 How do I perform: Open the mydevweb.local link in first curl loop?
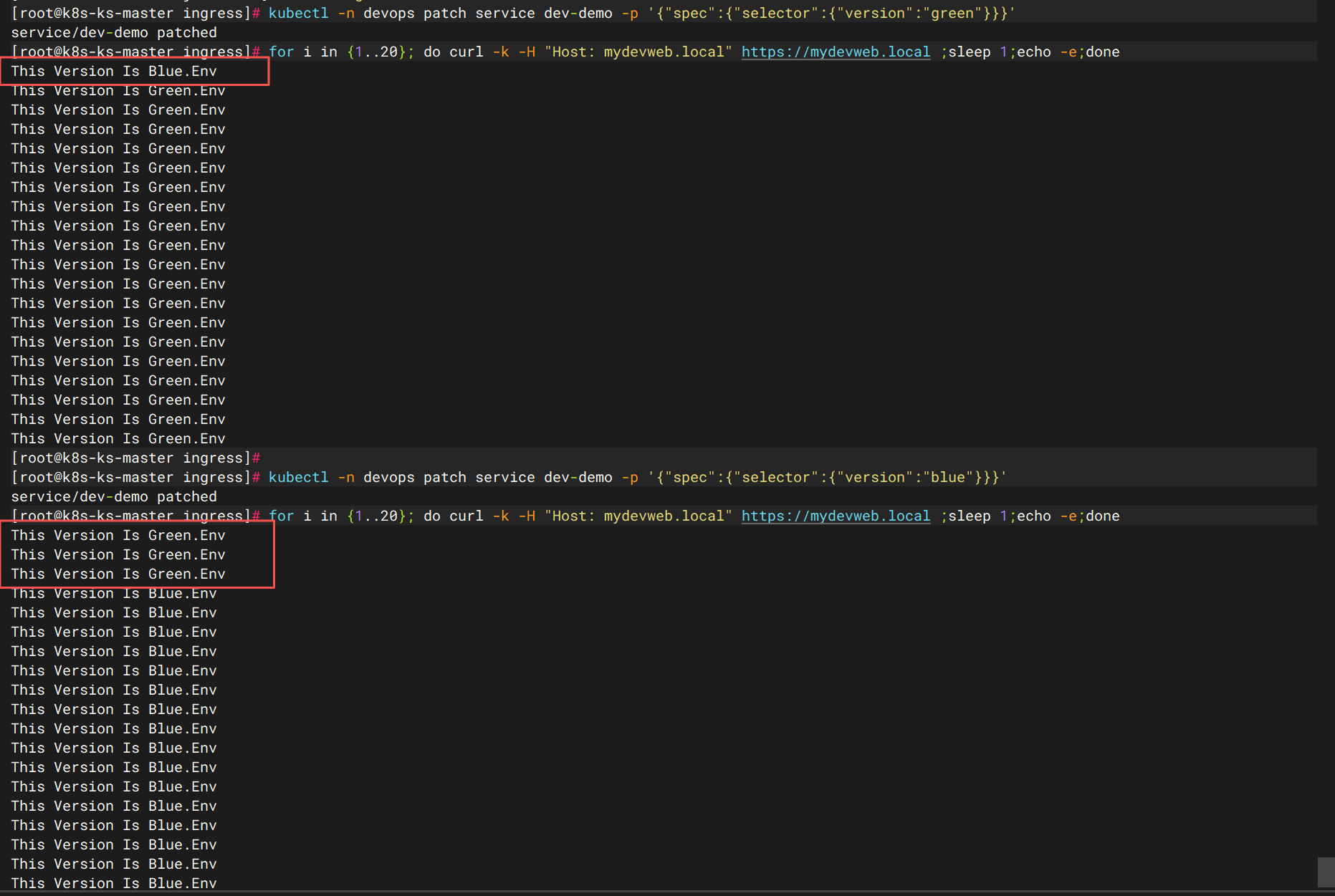click(836, 52)
